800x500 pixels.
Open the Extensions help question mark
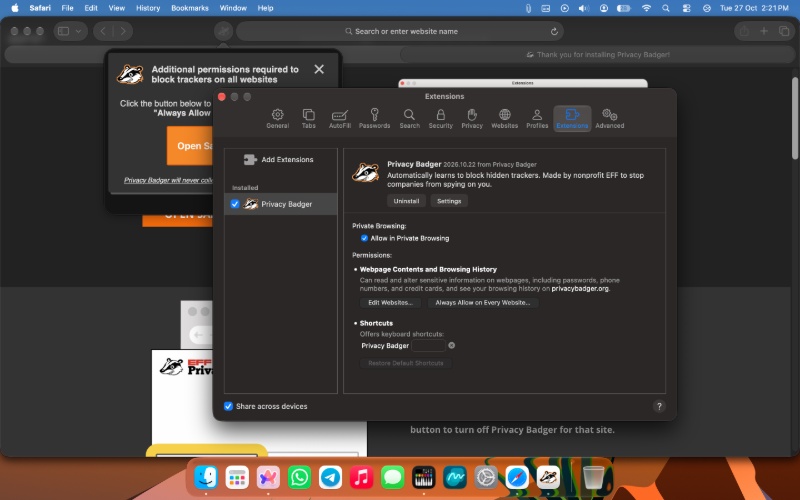point(659,406)
